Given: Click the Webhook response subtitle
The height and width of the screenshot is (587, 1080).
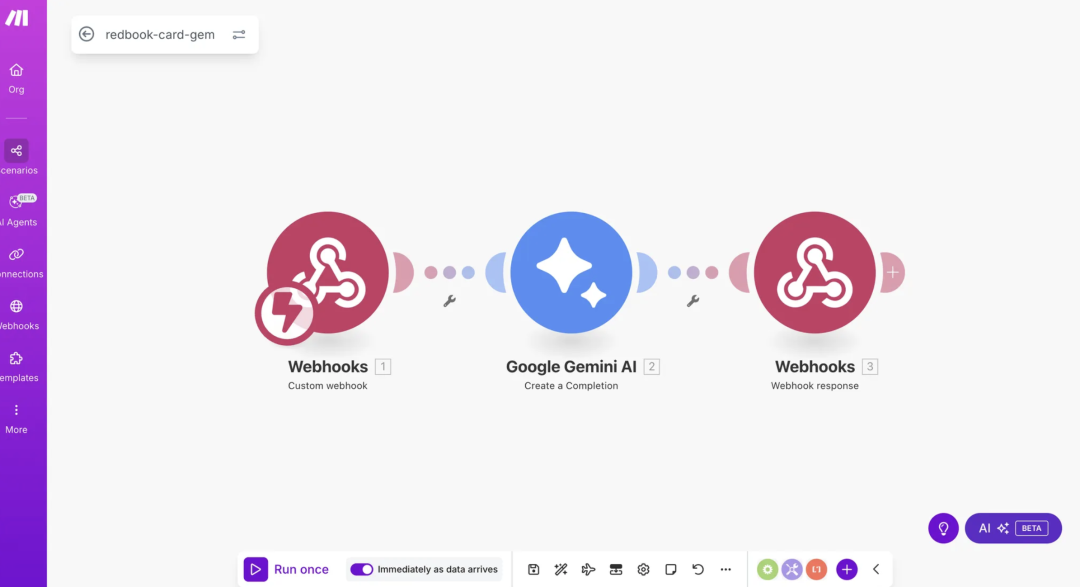Looking at the screenshot, I should point(815,386).
